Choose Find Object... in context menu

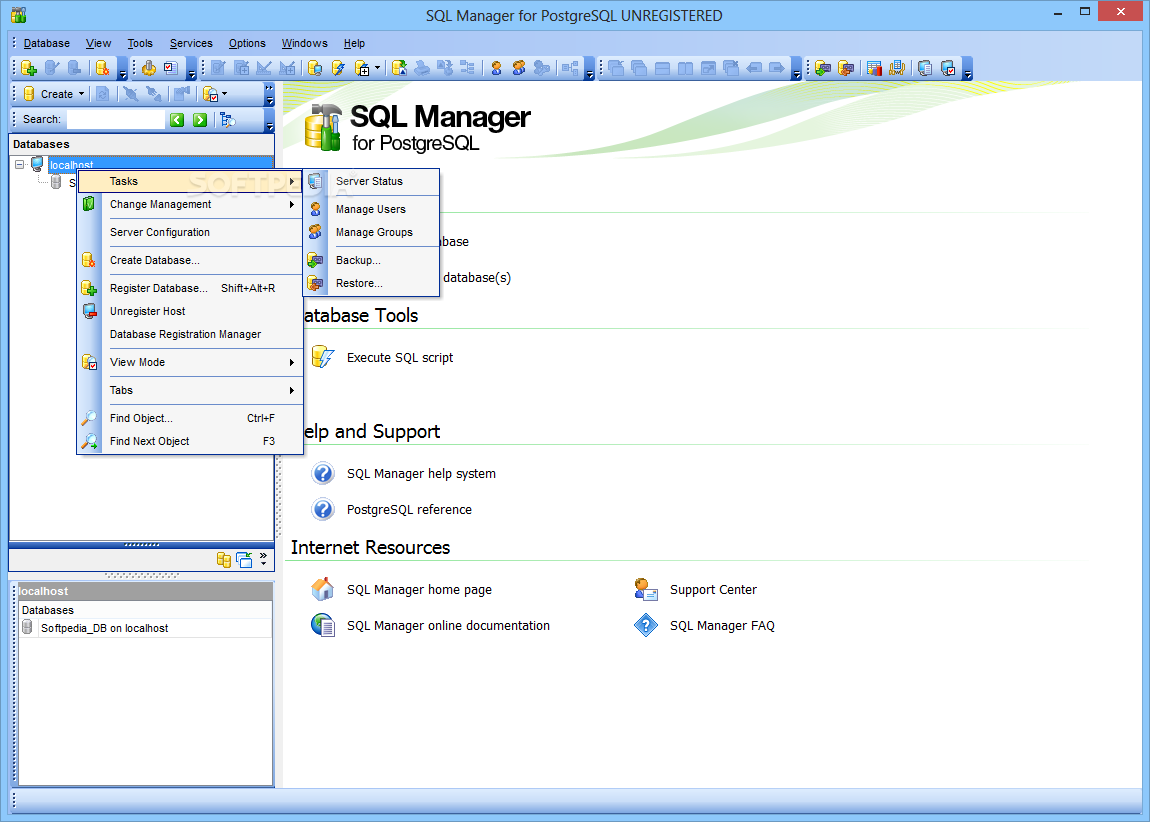click(x=190, y=418)
